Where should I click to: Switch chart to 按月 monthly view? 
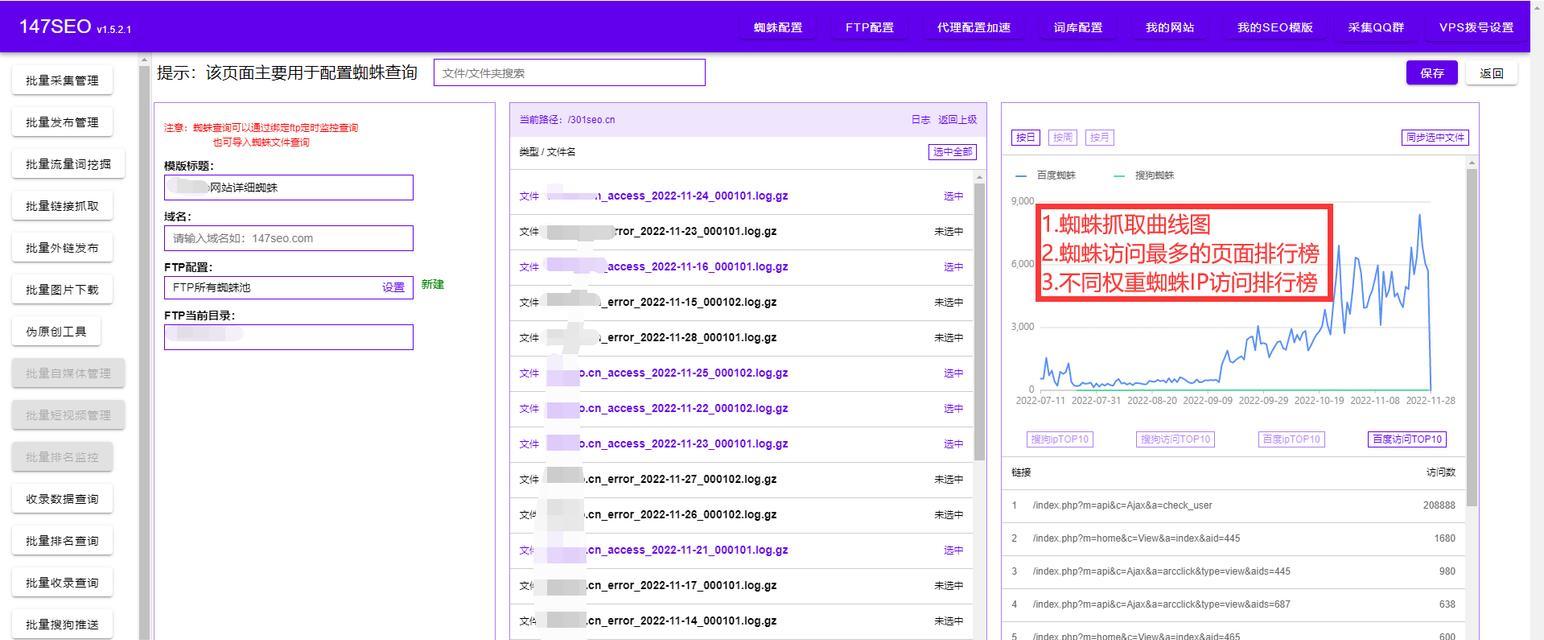pos(1099,138)
